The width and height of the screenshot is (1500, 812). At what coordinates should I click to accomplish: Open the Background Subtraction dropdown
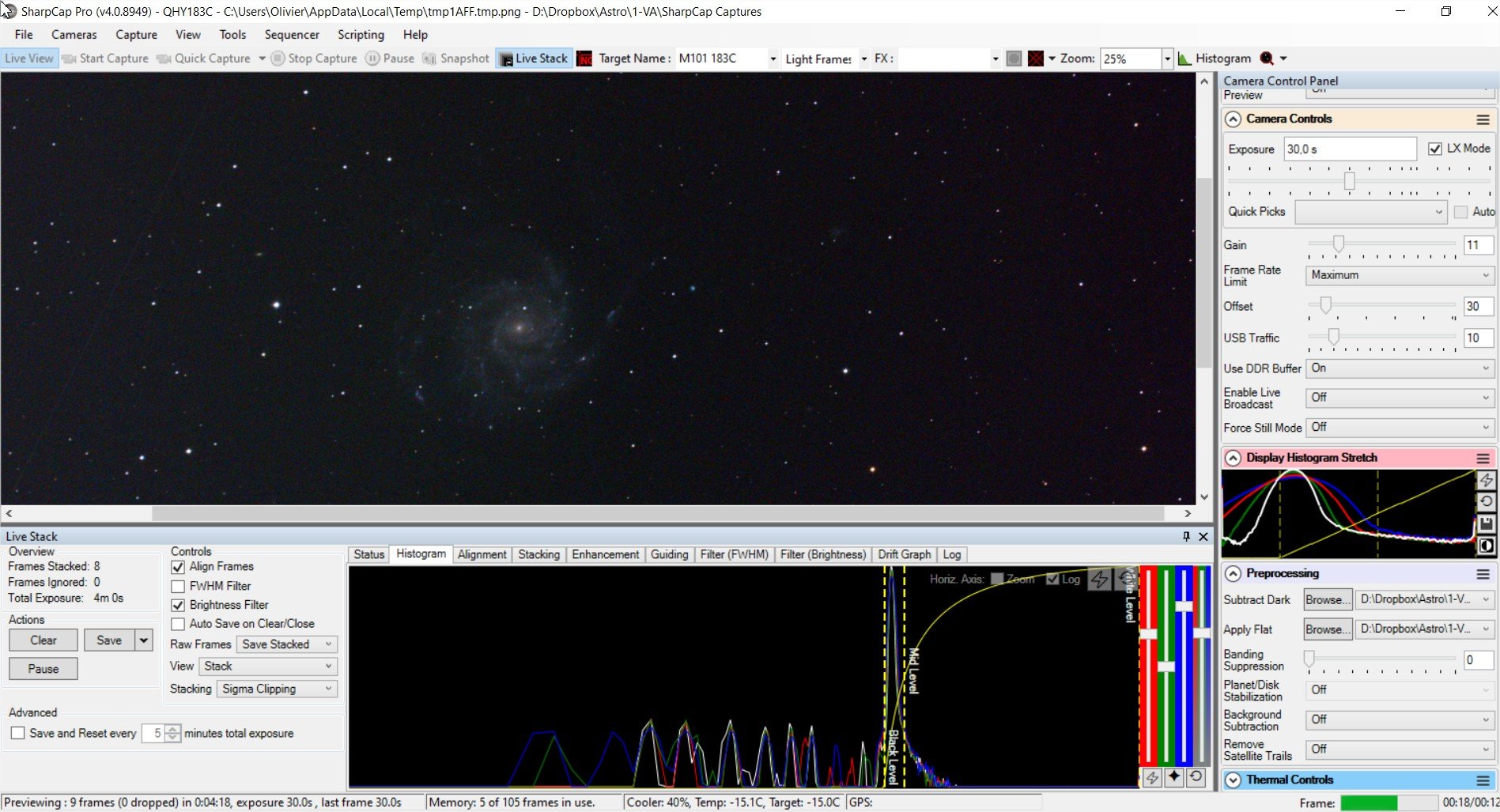(x=1400, y=719)
